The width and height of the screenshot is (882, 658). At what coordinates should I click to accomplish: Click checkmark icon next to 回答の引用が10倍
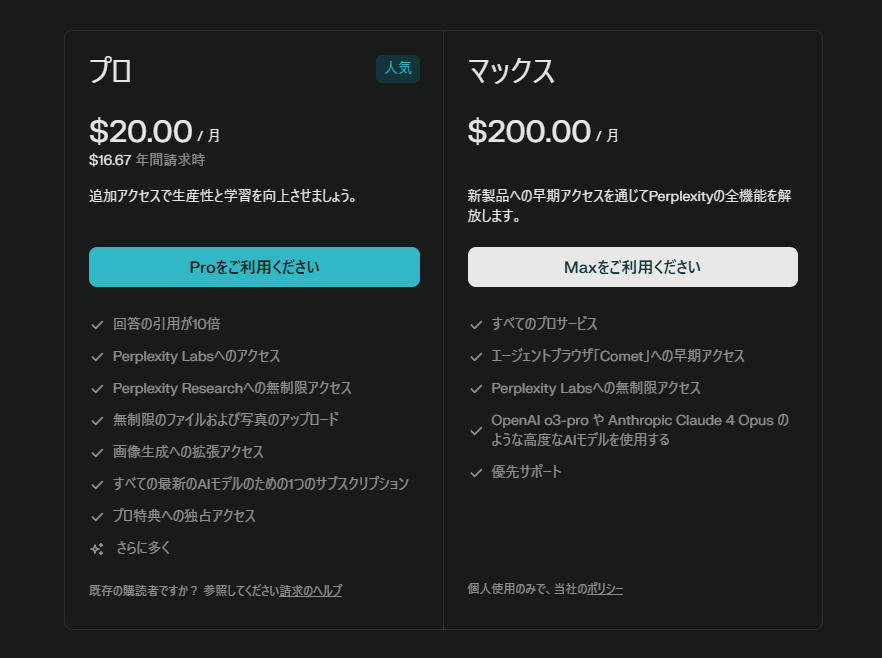pyautogui.click(x=97, y=324)
